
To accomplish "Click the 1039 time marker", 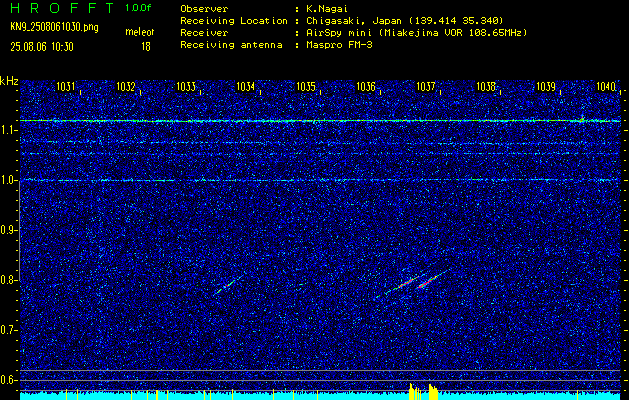I will (x=546, y=86).
